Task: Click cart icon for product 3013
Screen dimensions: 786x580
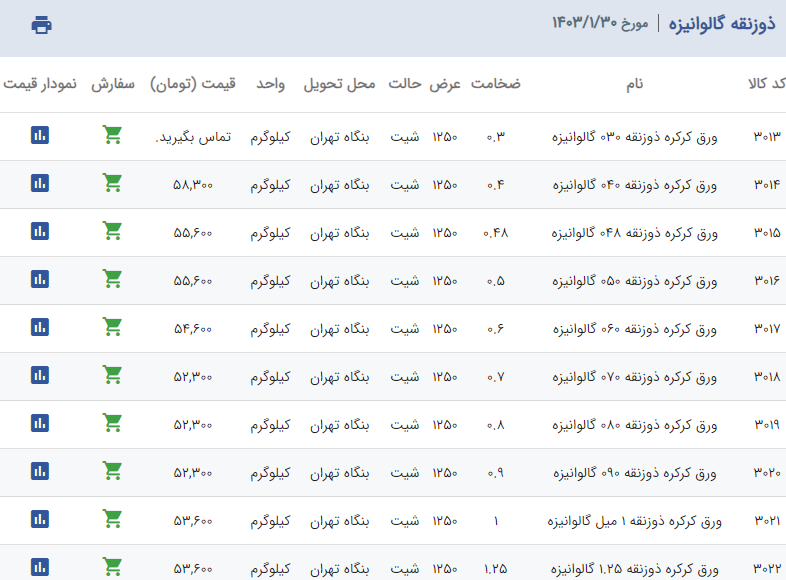Action: (x=112, y=135)
